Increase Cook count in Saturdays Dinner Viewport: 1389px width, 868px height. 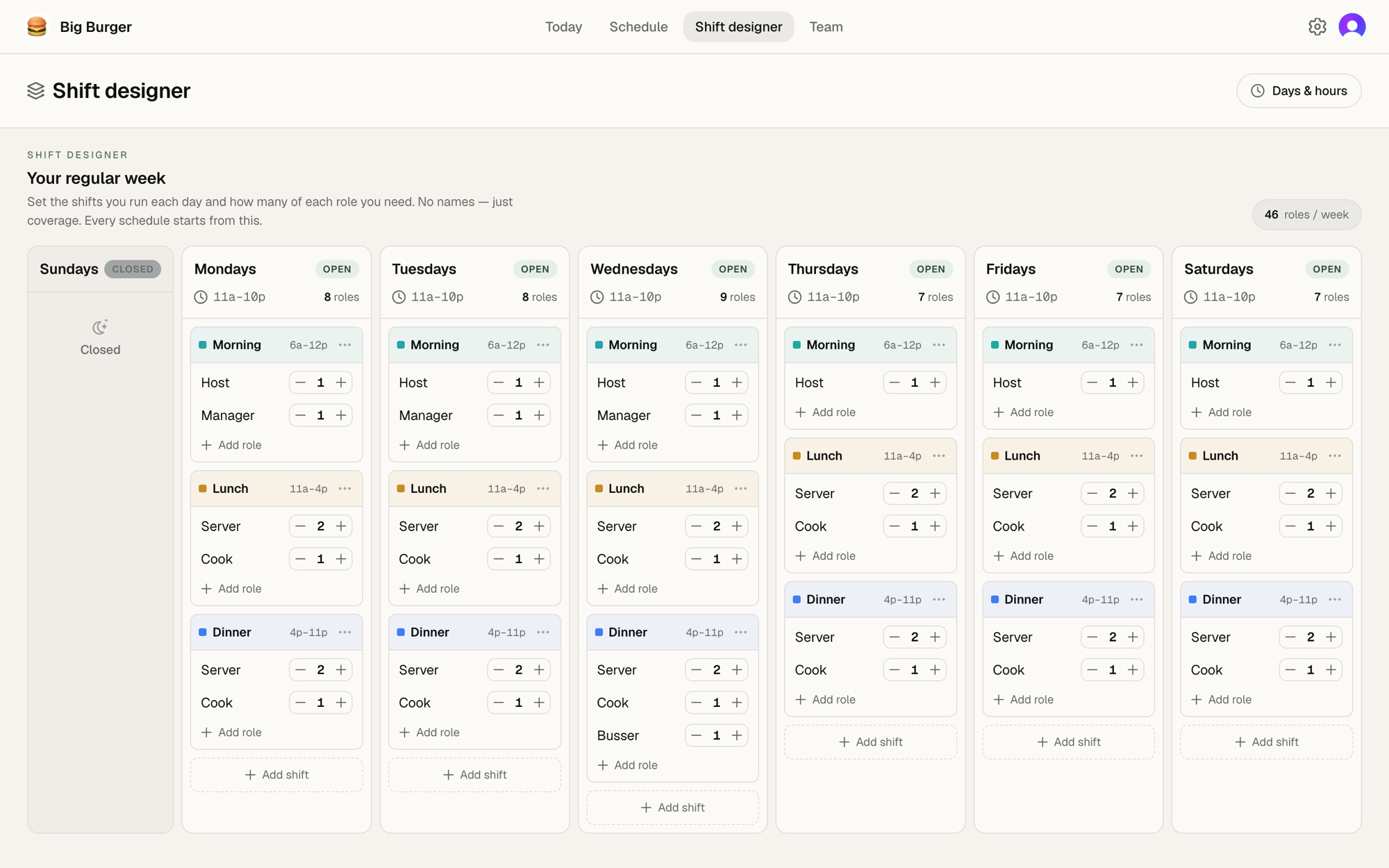tap(1331, 670)
